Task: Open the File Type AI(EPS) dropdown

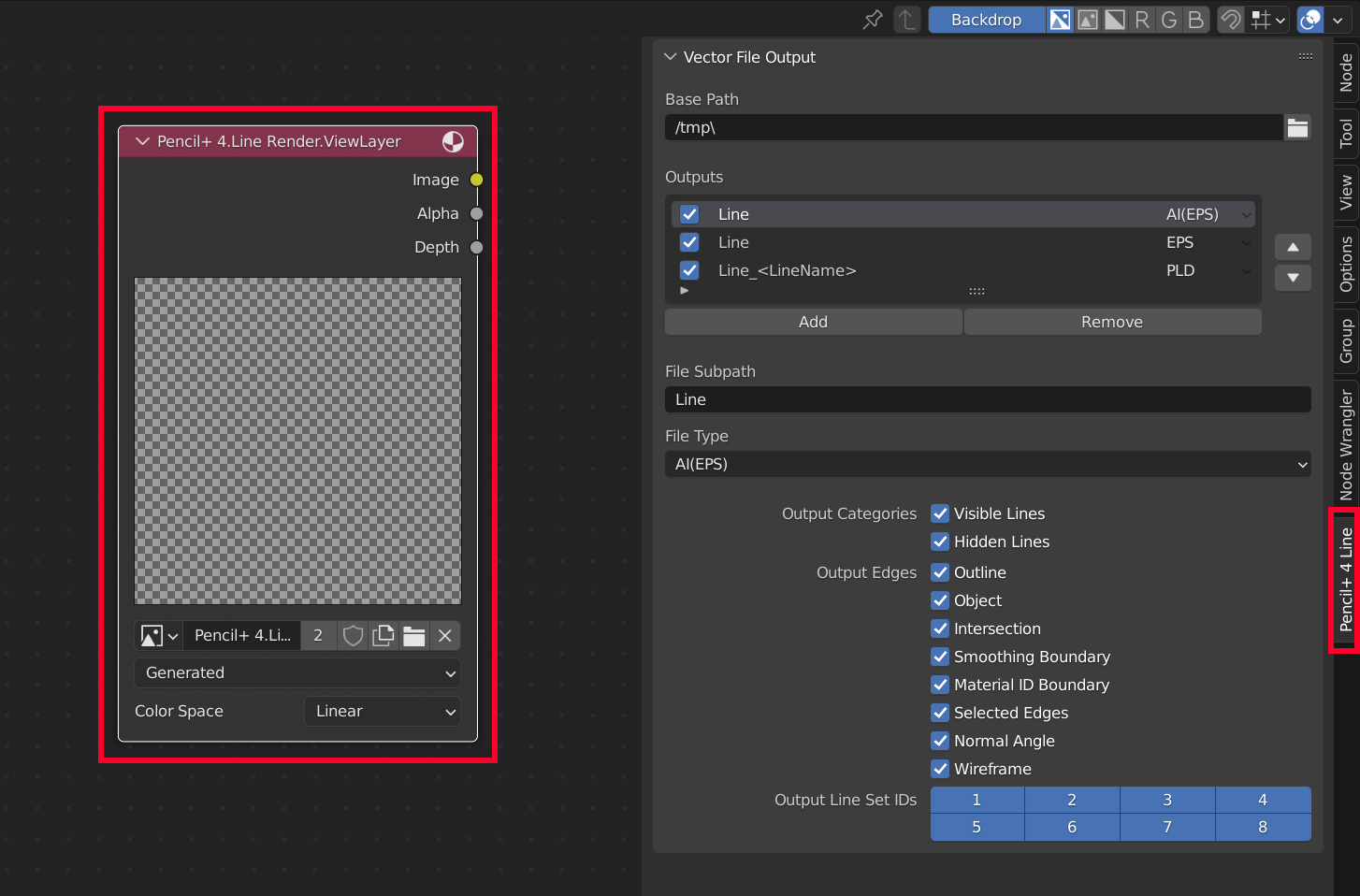Action: 987,464
